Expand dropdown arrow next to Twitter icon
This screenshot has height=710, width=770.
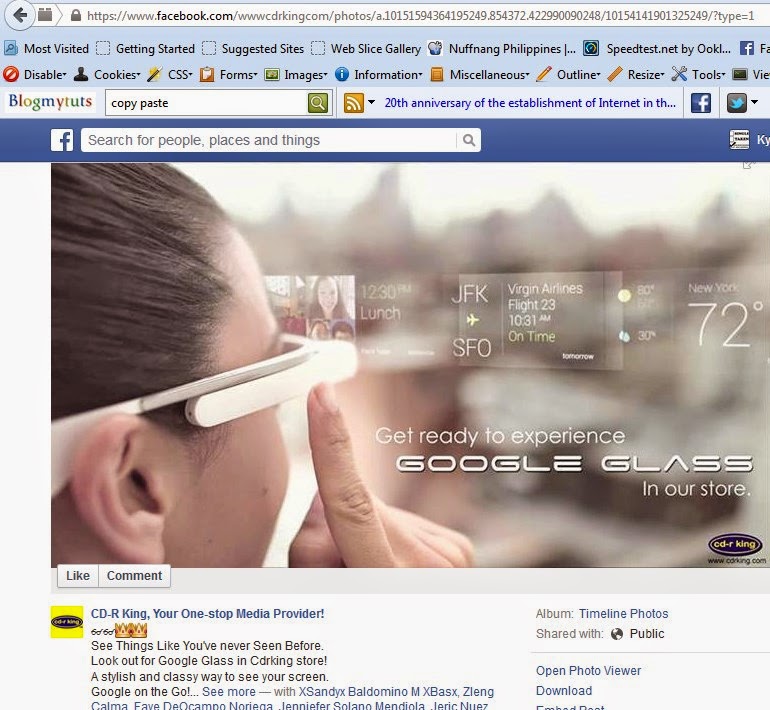(x=754, y=102)
